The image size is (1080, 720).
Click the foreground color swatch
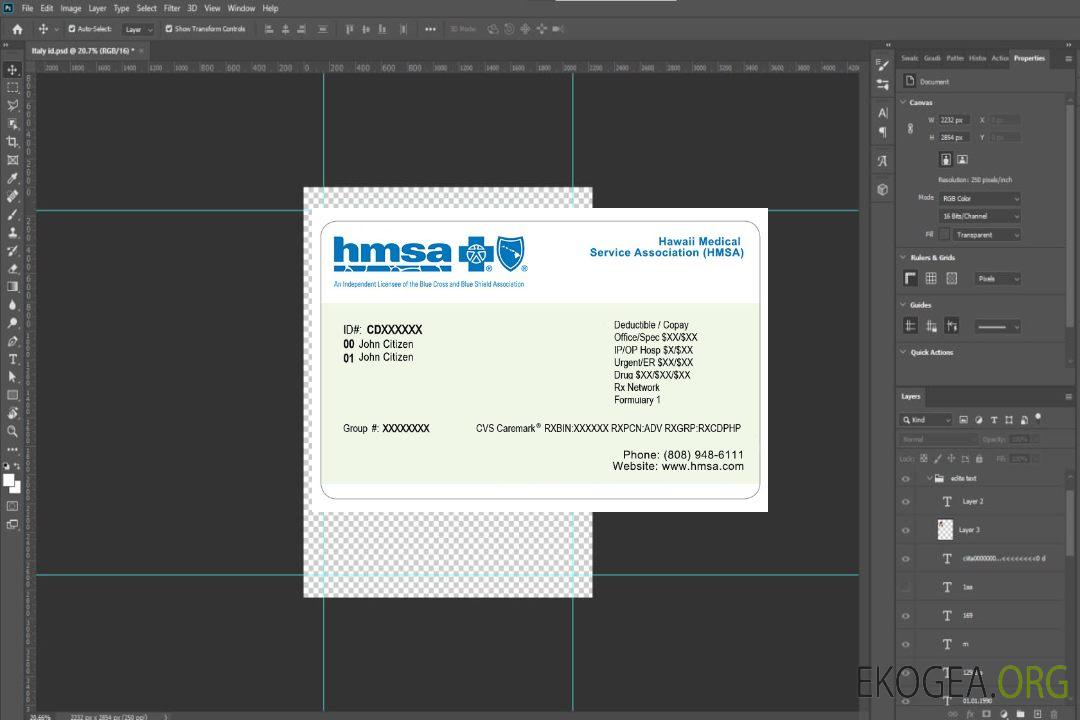click(x=9, y=480)
